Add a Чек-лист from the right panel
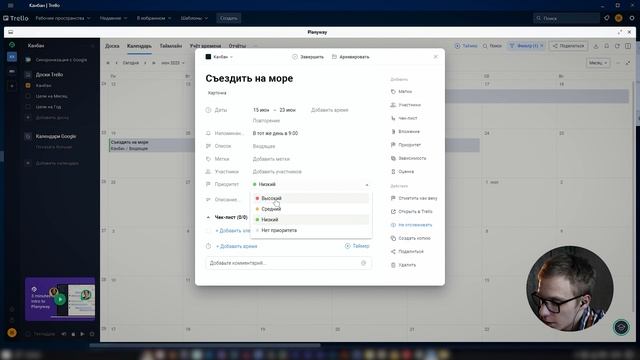This screenshot has width=640, height=360. (404, 118)
